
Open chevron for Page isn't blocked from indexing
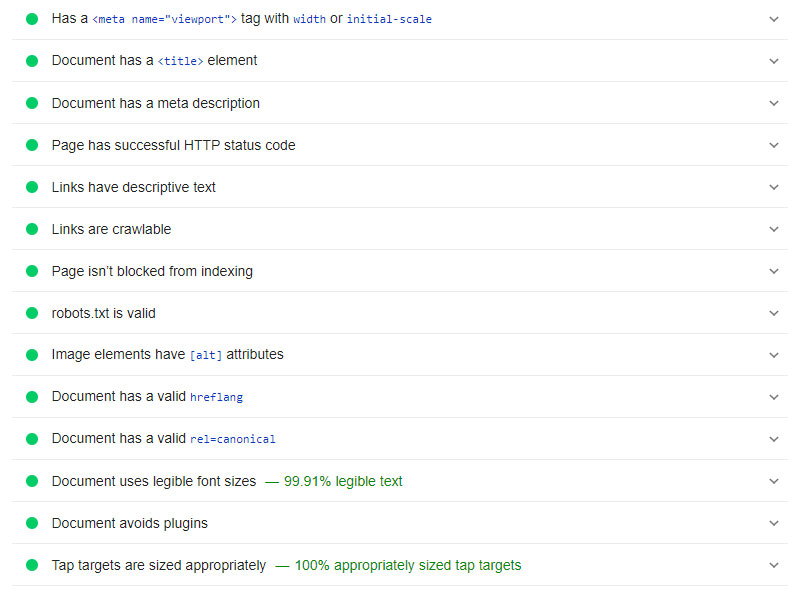point(773,271)
